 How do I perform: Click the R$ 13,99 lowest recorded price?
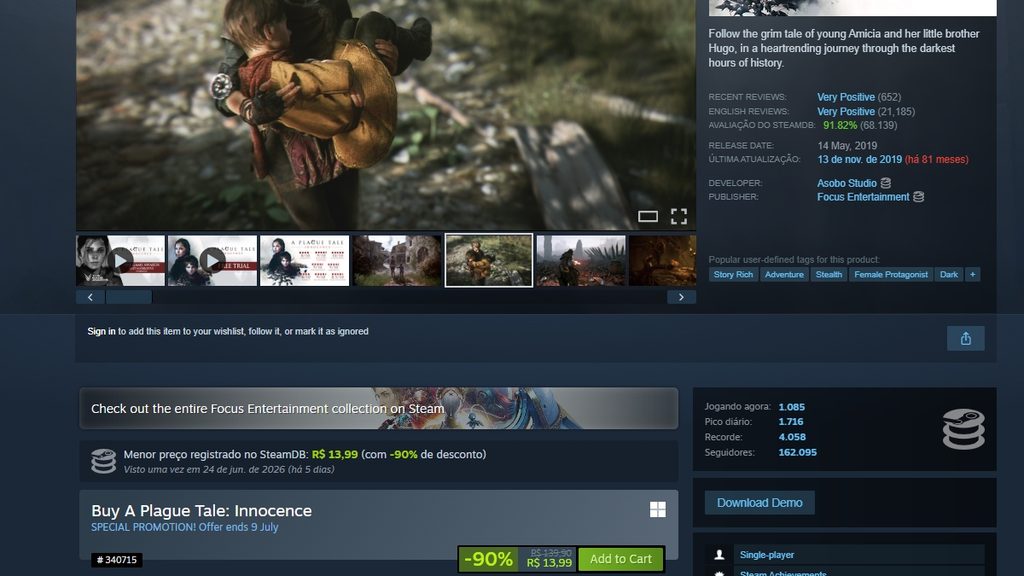(334, 454)
